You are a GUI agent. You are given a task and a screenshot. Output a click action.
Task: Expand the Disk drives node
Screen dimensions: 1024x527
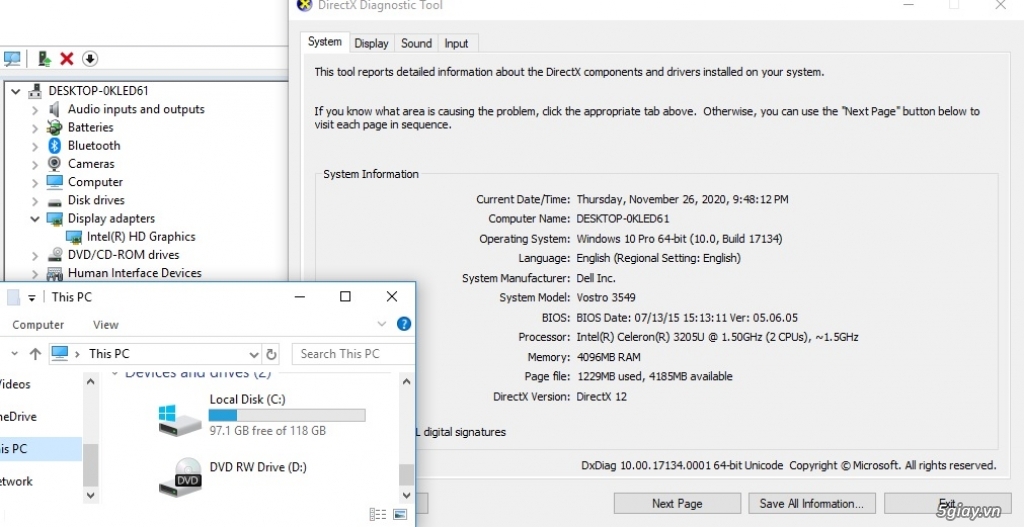point(35,201)
